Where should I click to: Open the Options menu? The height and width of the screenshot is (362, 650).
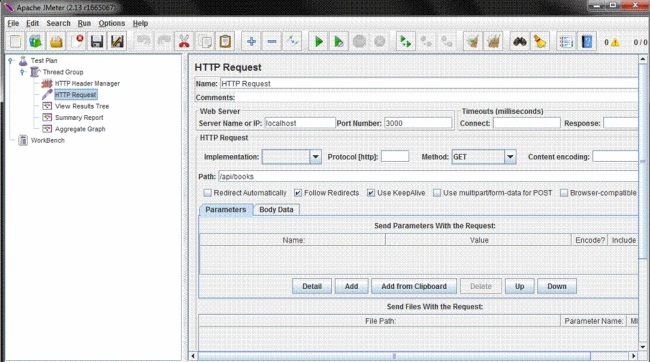click(x=112, y=23)
